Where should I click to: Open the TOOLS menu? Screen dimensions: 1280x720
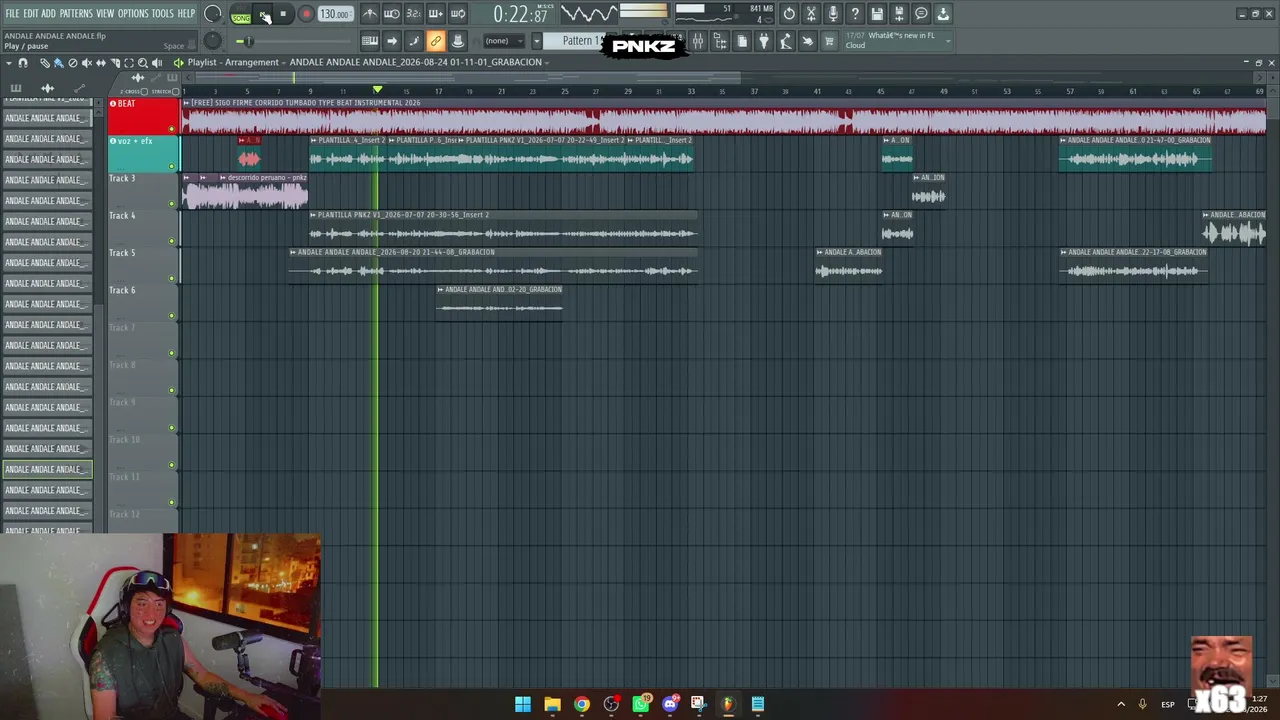[163, 14]
